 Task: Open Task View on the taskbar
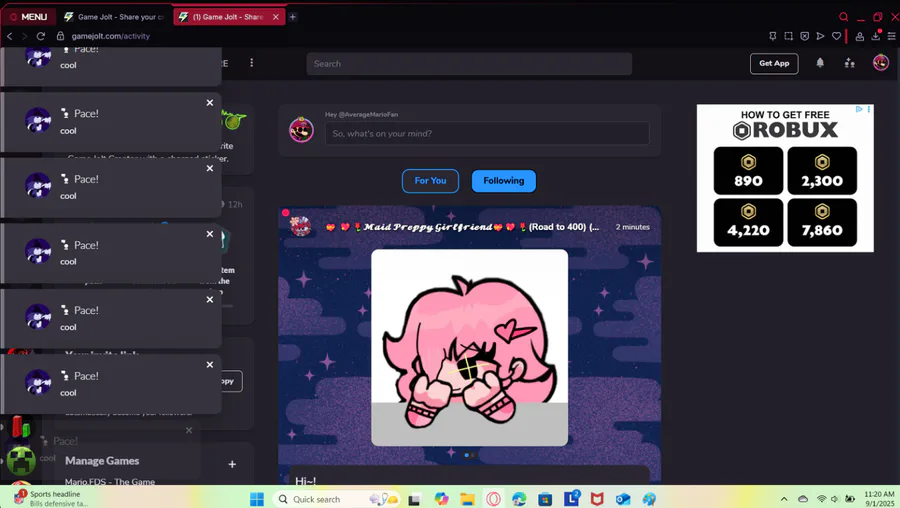tap(414, 499)
